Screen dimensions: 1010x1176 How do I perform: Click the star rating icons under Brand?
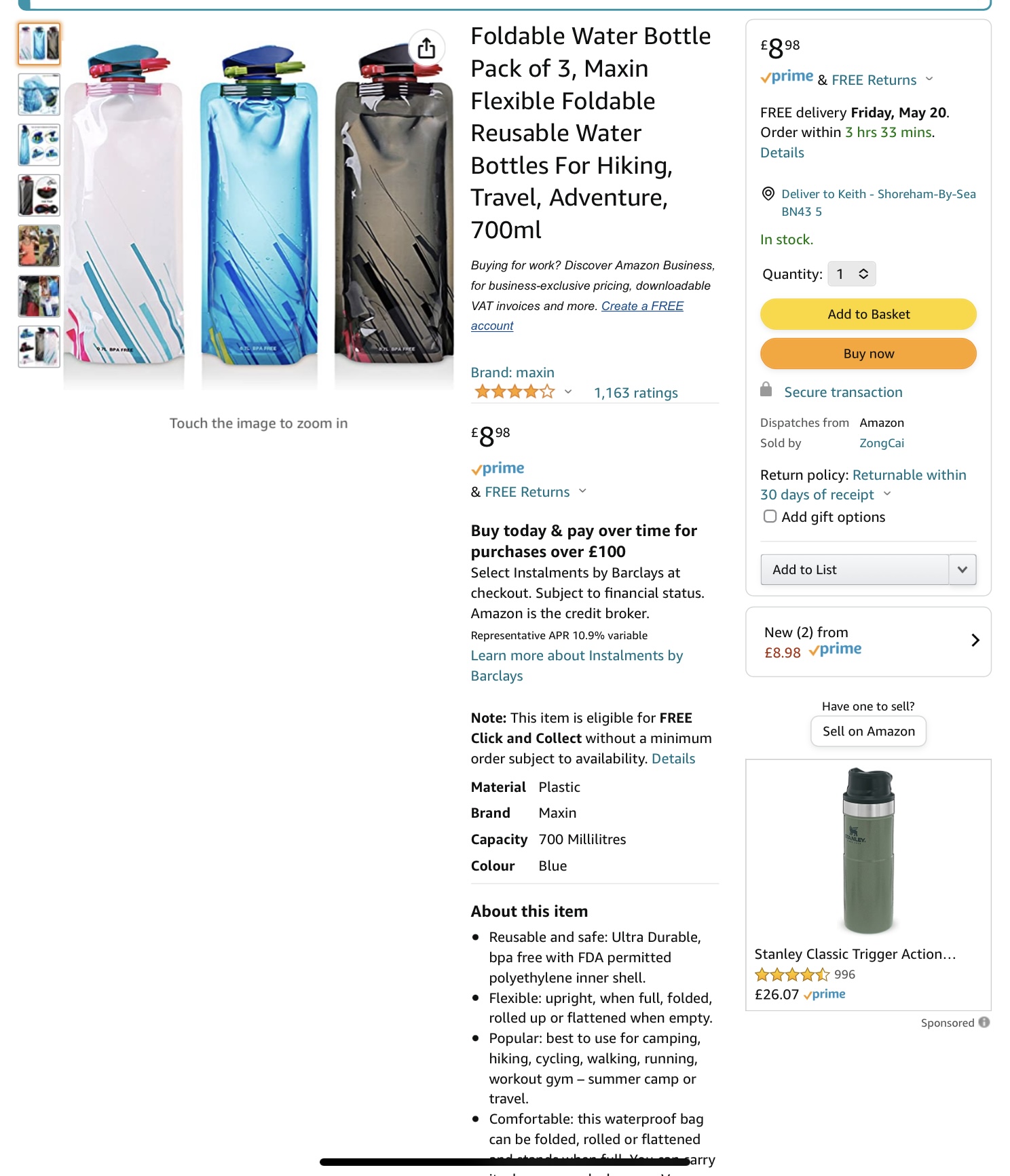point(515,392)
